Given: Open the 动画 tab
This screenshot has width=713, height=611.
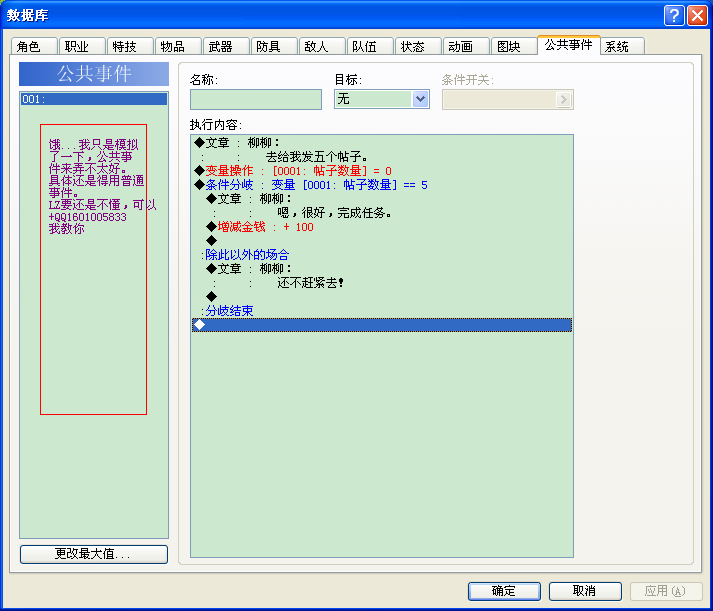Looking at the screenshot, I should (x=466, y=46).
